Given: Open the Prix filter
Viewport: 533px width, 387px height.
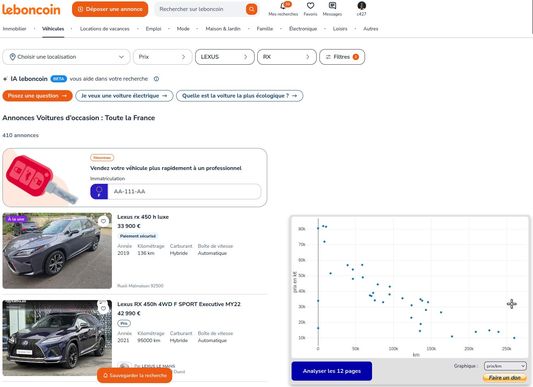Looking at the screenshot, I should coord(162,57).
